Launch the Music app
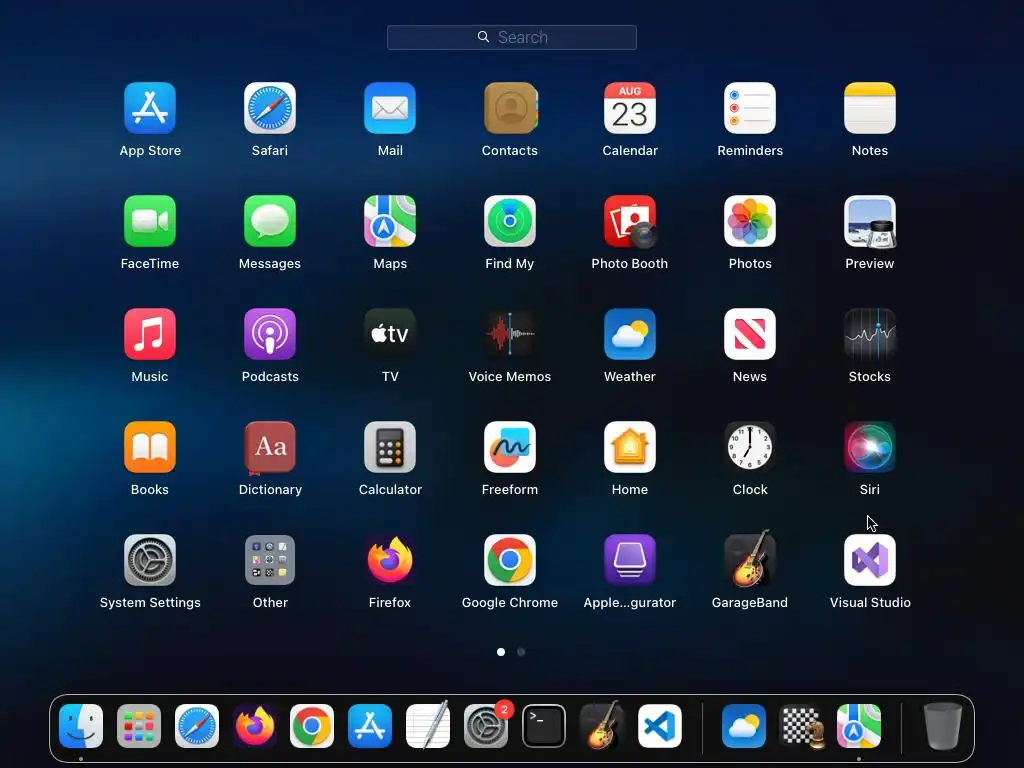This screenshot has width=1024, height=768. pyautogui.click(x=150, y=334)
